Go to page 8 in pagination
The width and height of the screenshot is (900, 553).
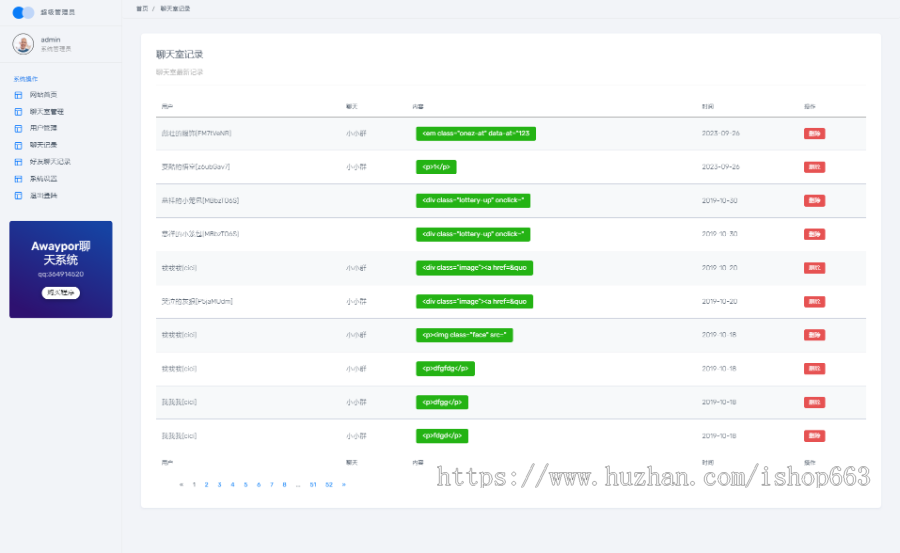tap(285, 485)
